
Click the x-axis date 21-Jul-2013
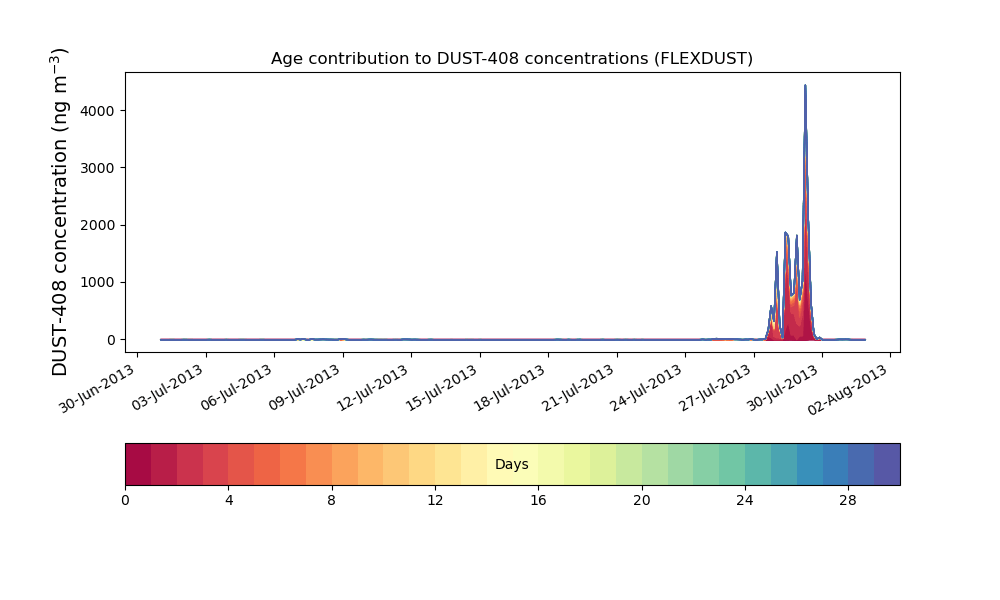tap(578, 387)
